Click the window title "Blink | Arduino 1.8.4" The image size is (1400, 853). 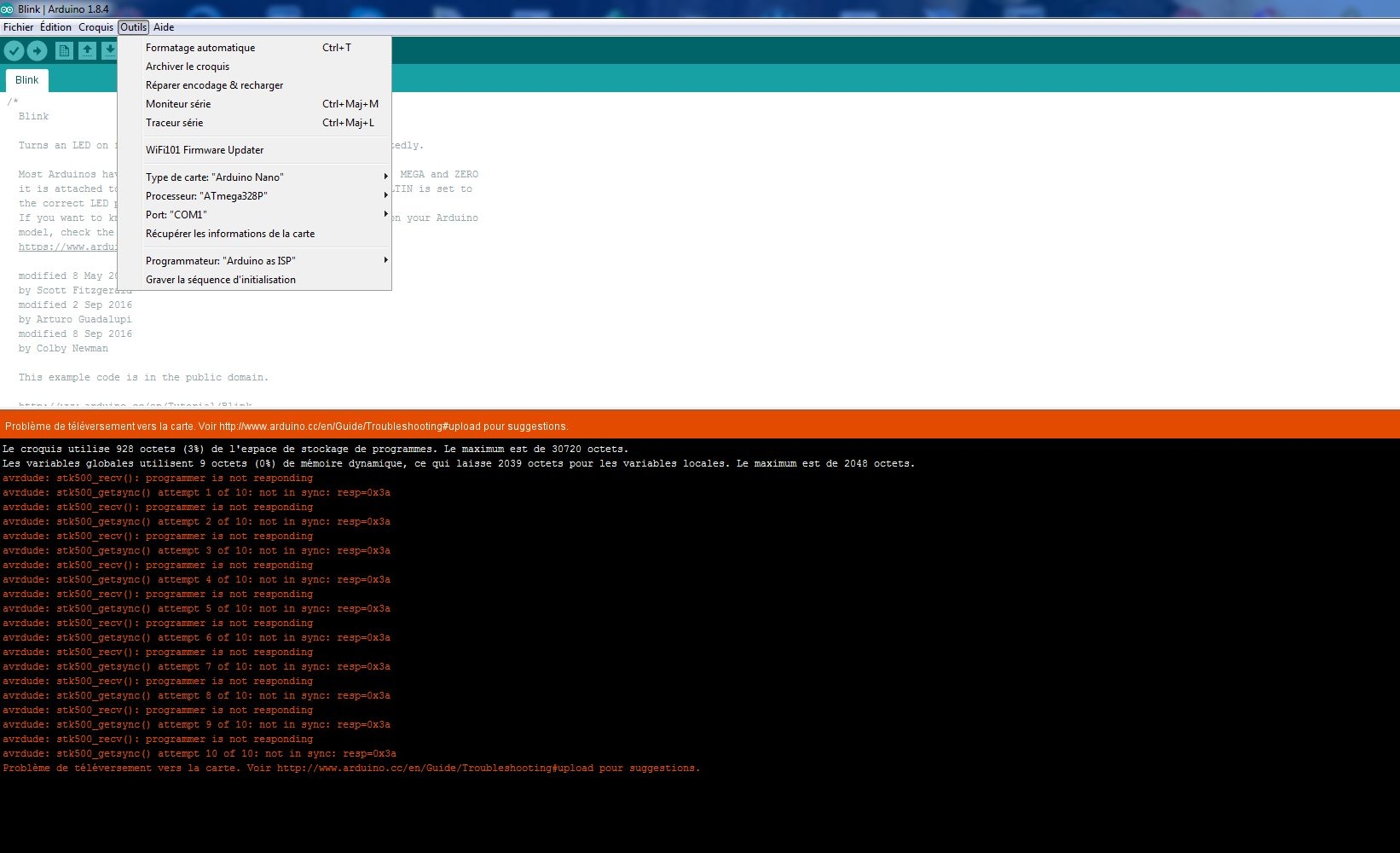63,9
